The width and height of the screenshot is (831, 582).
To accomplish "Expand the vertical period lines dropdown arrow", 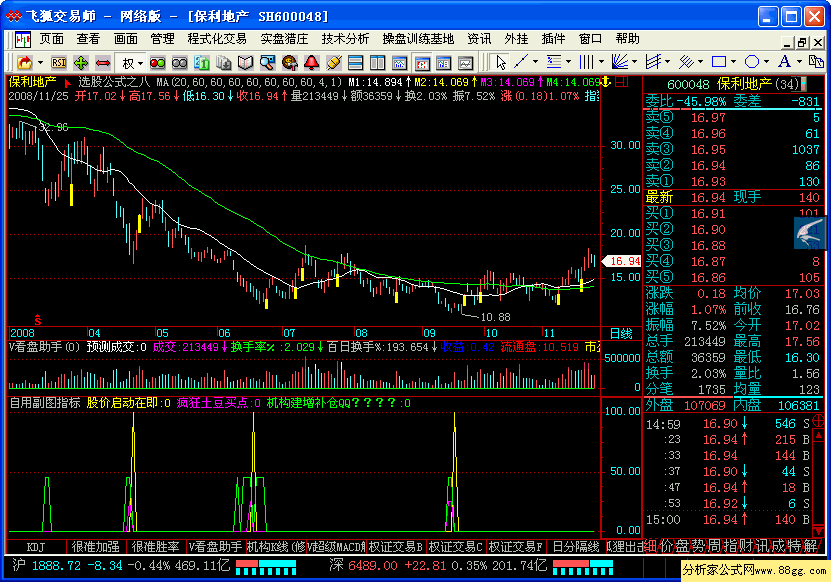I will pos(602,62).
